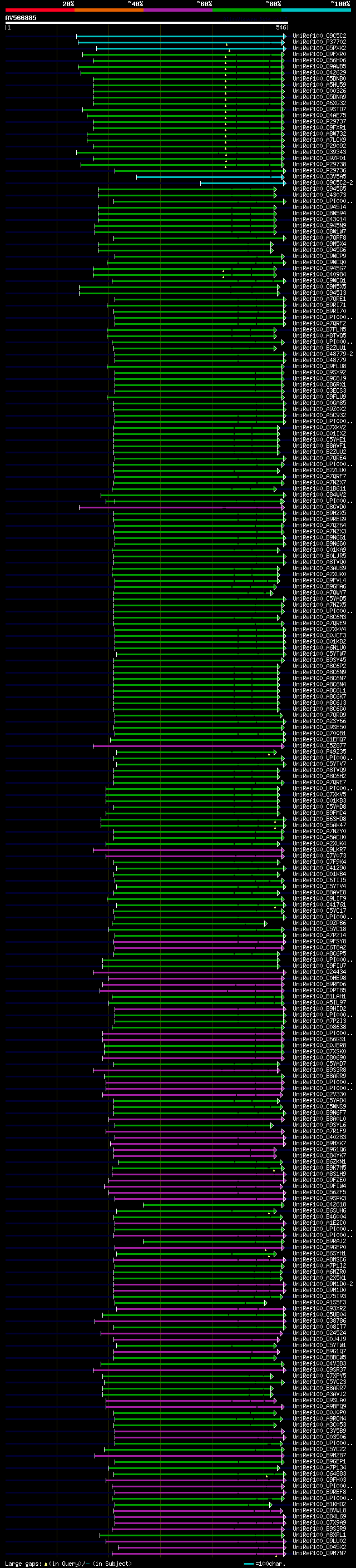Click the query end position 546
Screen dimensions: 356x1568
(280, 27)
